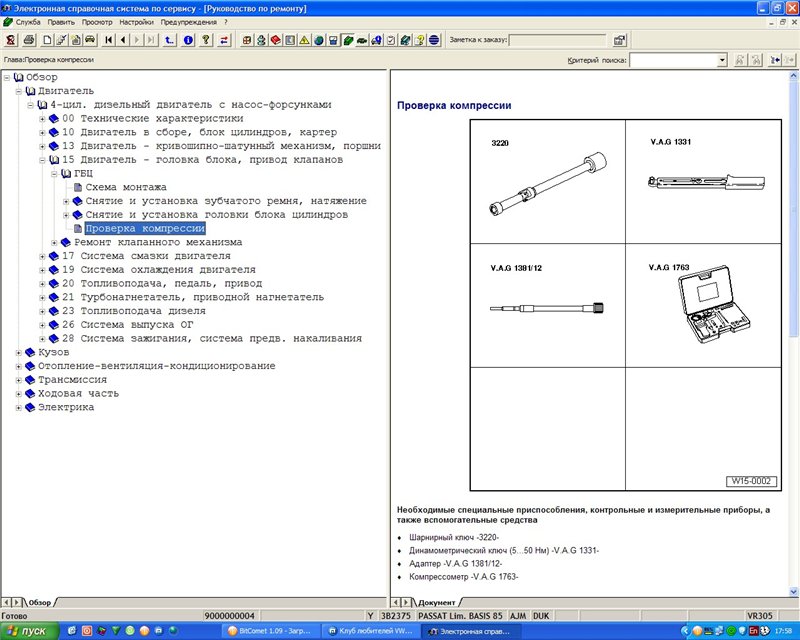The width and height of the screenshot is (800, 640).
Task: Select 'Проверка компрессии' tree item
Action: coord(145,229)
